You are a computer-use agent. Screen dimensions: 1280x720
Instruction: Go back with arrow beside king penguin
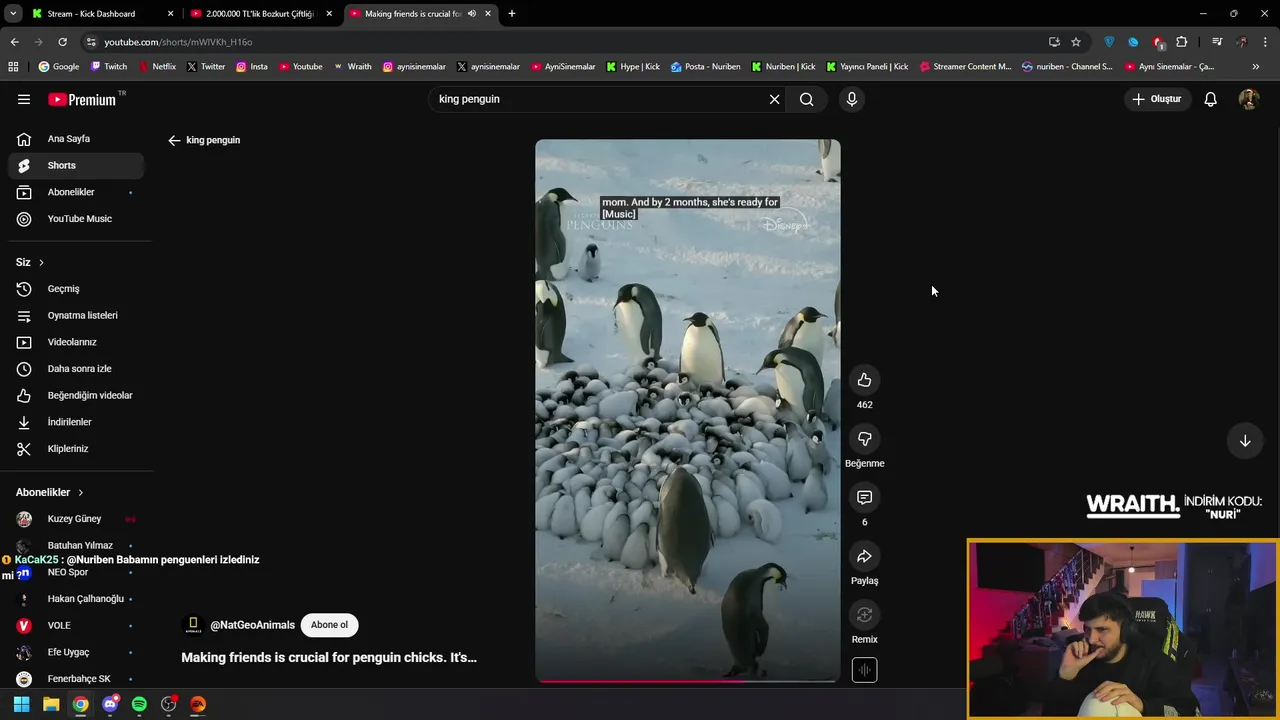point(174,140)
